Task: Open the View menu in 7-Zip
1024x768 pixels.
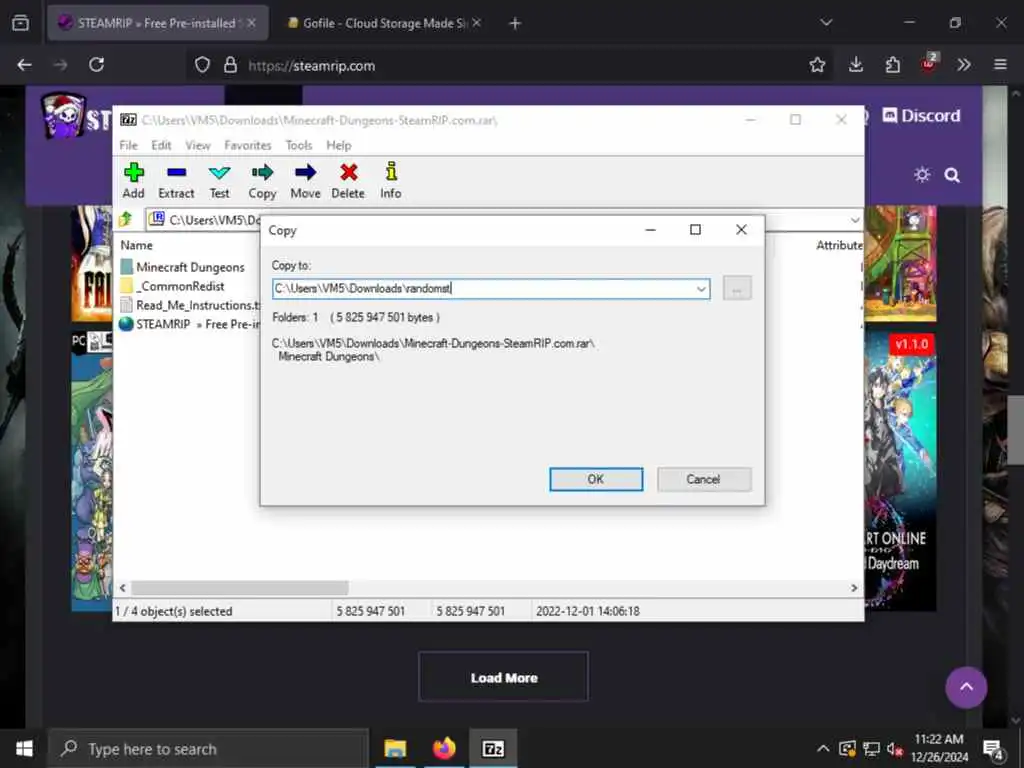Action: pos(197,145)
